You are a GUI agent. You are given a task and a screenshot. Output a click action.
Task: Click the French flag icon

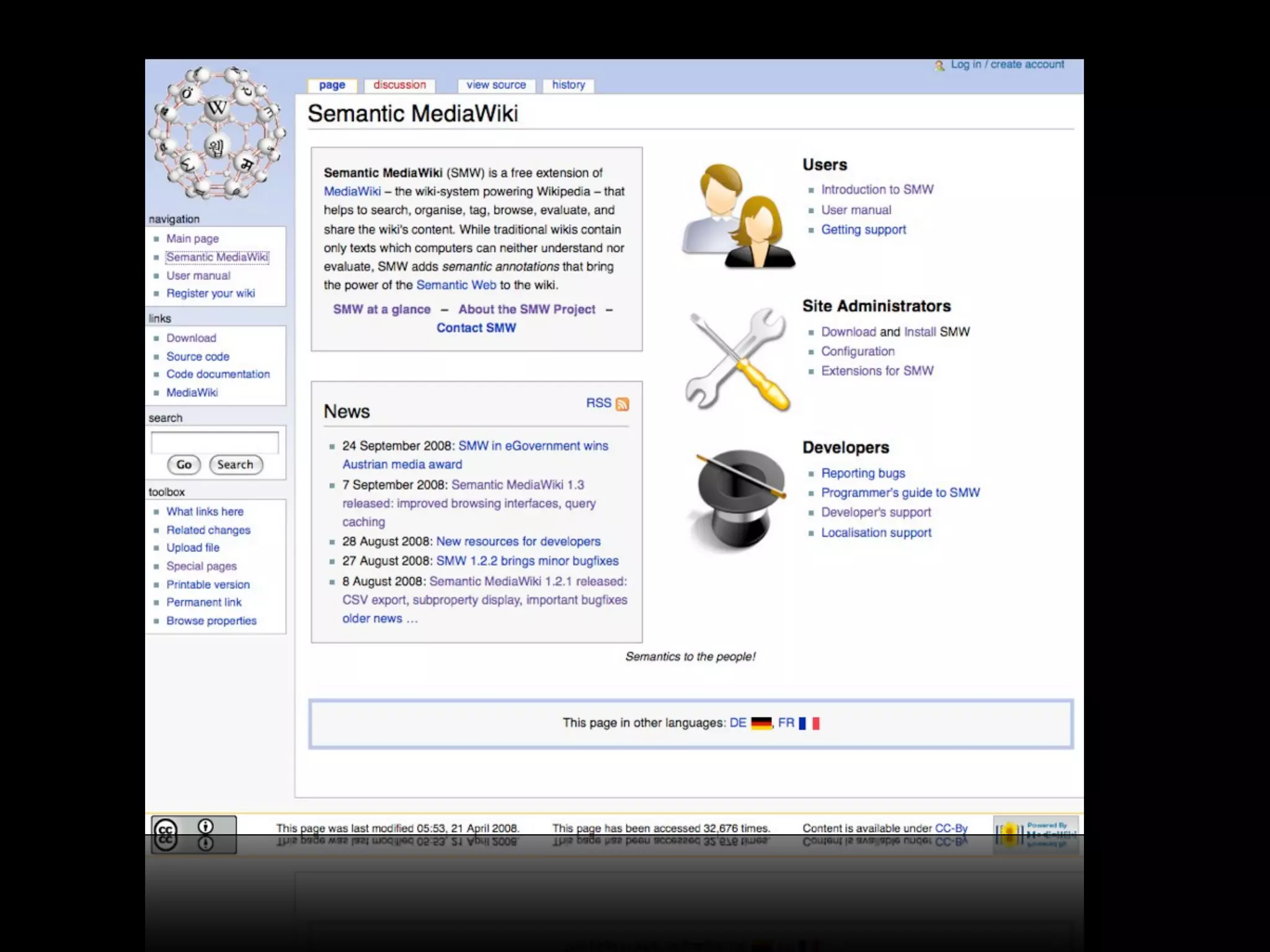click(809, 723)
